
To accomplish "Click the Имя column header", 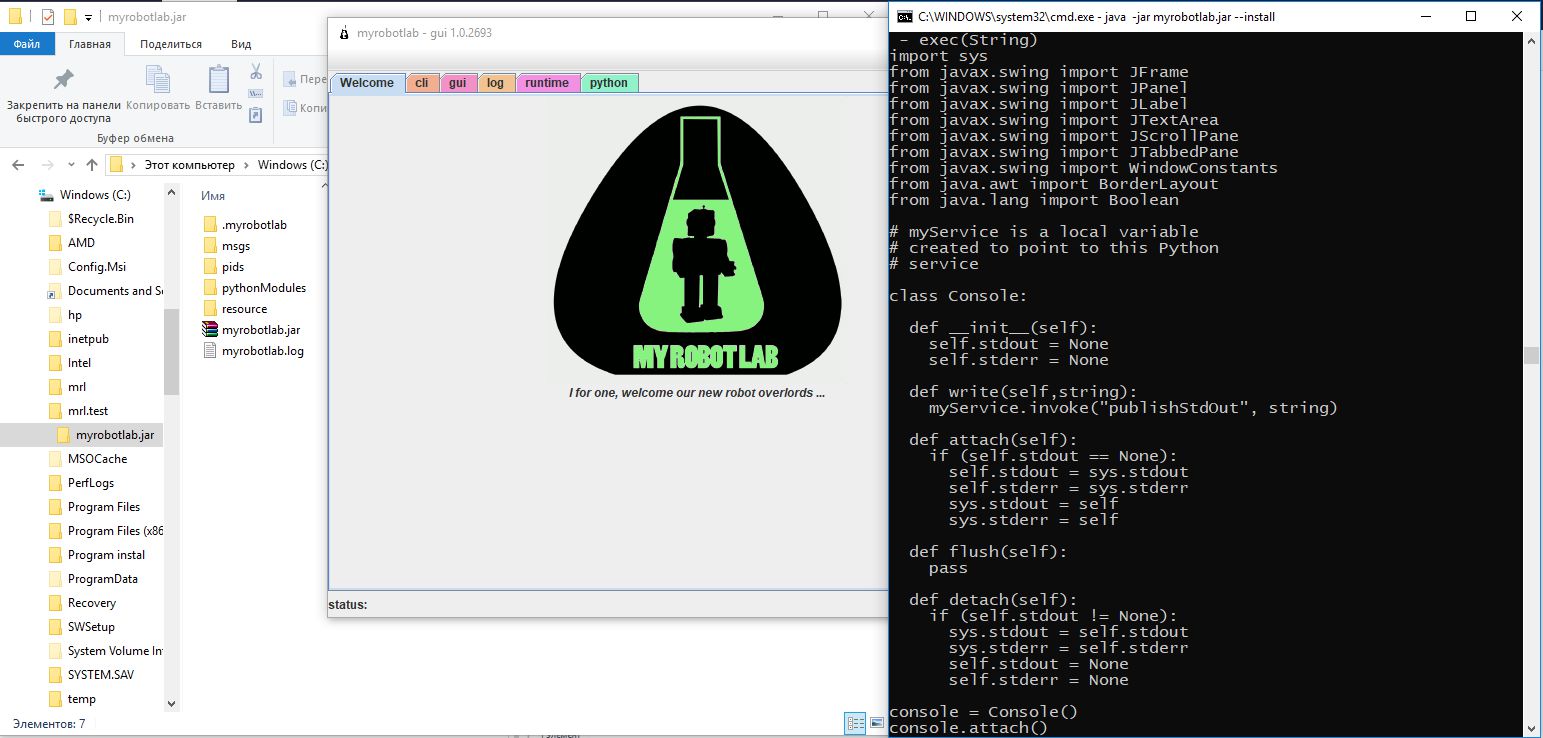I will click(x=213, y=196).
